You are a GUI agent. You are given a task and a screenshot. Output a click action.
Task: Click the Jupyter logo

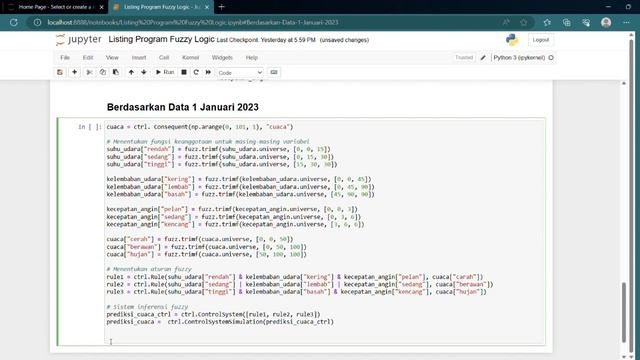coord(78,40)
